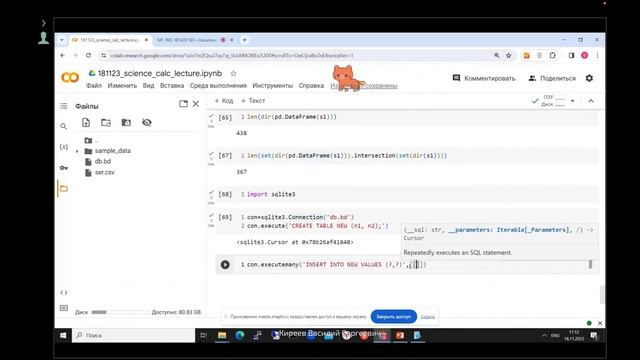Toggle the Files folder sidebar icon

pos(64,189)
